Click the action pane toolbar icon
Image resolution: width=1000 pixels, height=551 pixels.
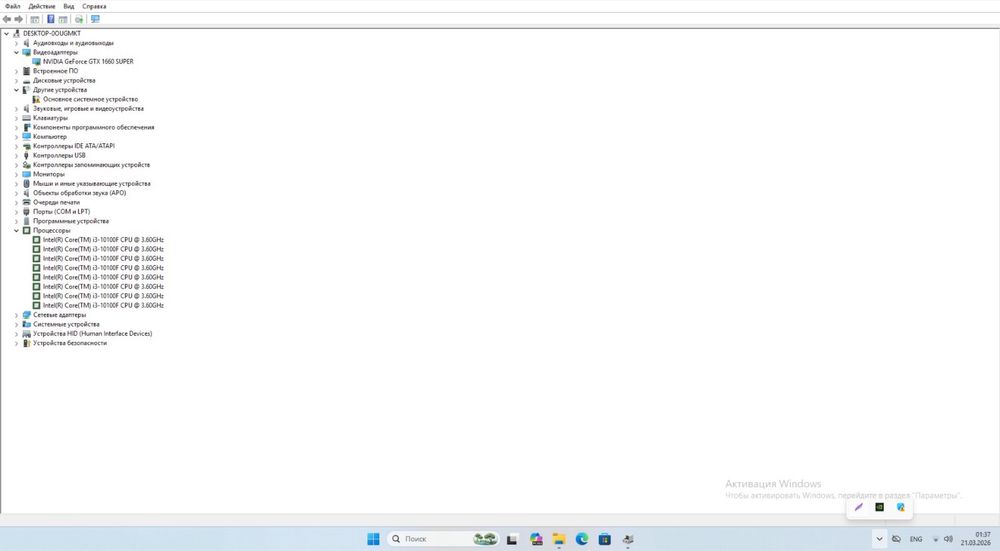pos(63,19)
